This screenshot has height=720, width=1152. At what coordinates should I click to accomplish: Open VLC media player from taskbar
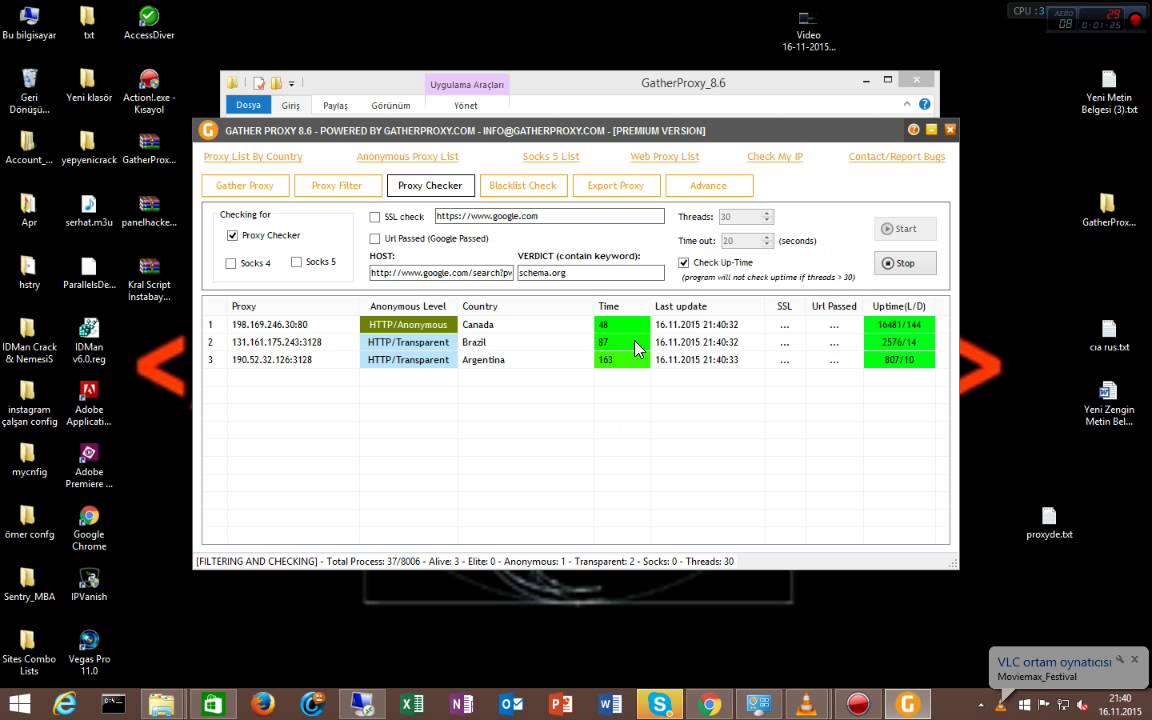pos(807,705)
